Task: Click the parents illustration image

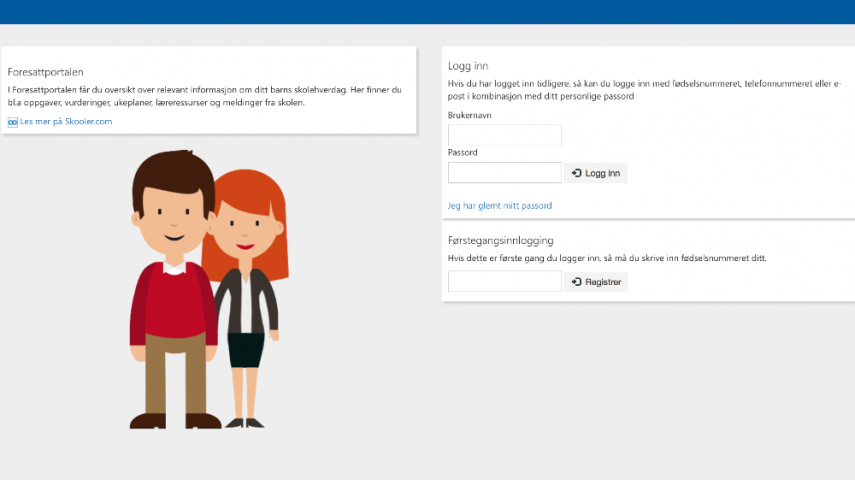Action: tap(209, 289)
